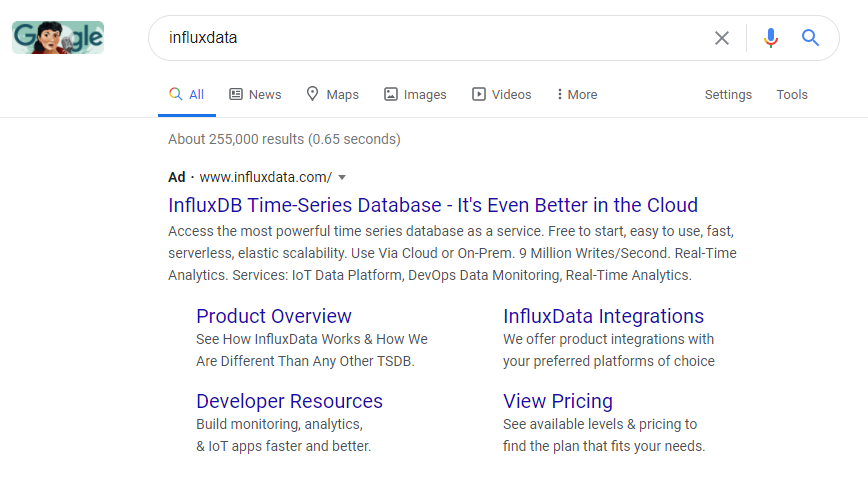
Task: Open the Product Overview sitelink
Action: pos(273,317)
